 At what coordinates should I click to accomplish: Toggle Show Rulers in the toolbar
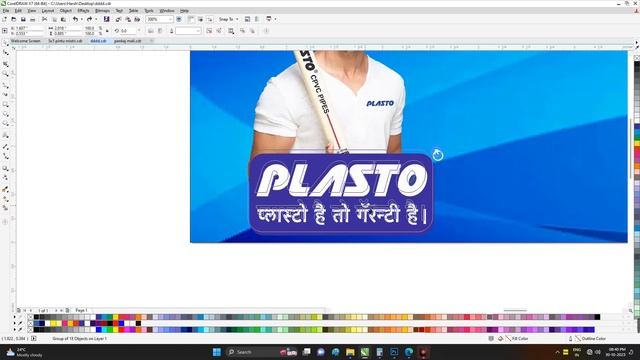[x=191, y=19]
